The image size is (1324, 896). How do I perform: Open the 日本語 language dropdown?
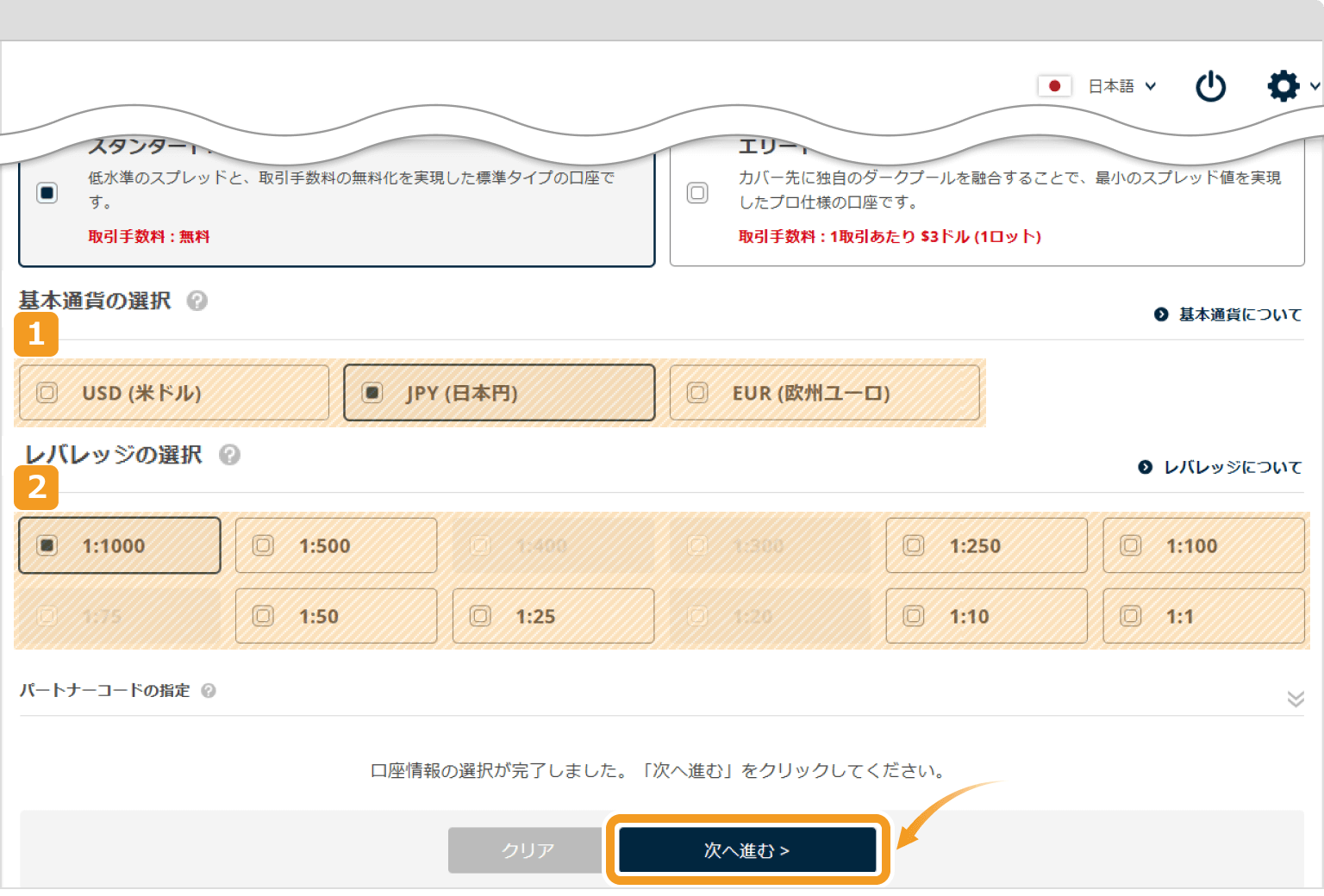pos(1121,86)
